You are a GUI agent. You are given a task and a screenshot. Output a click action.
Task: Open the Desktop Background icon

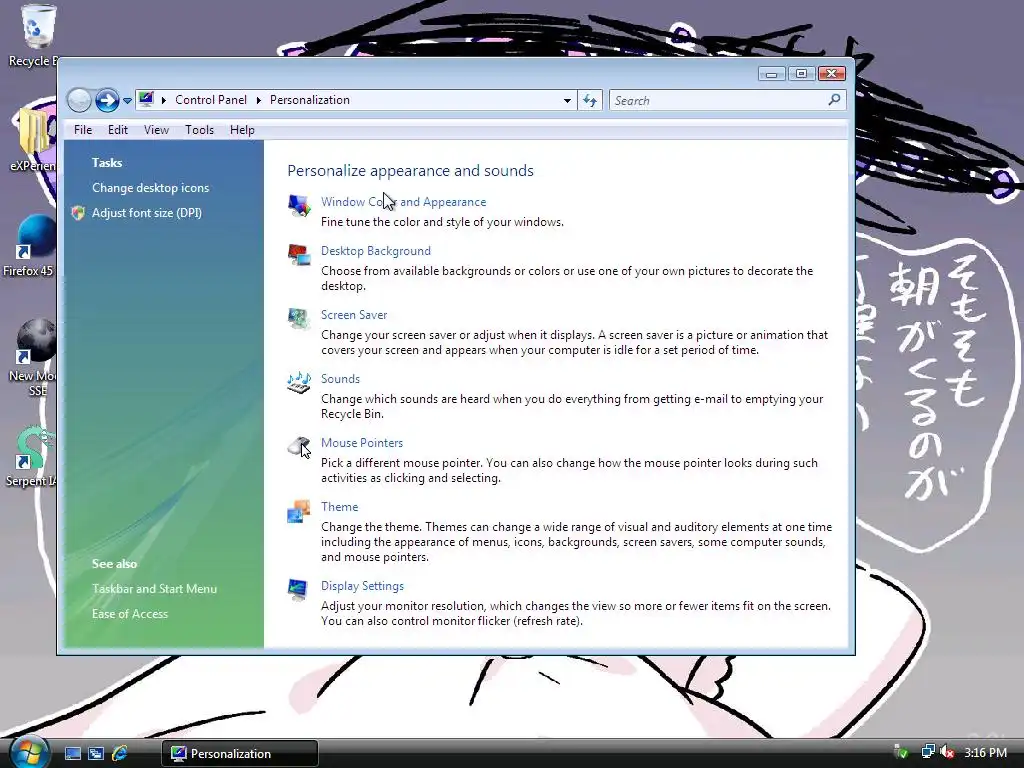(299, 254)
